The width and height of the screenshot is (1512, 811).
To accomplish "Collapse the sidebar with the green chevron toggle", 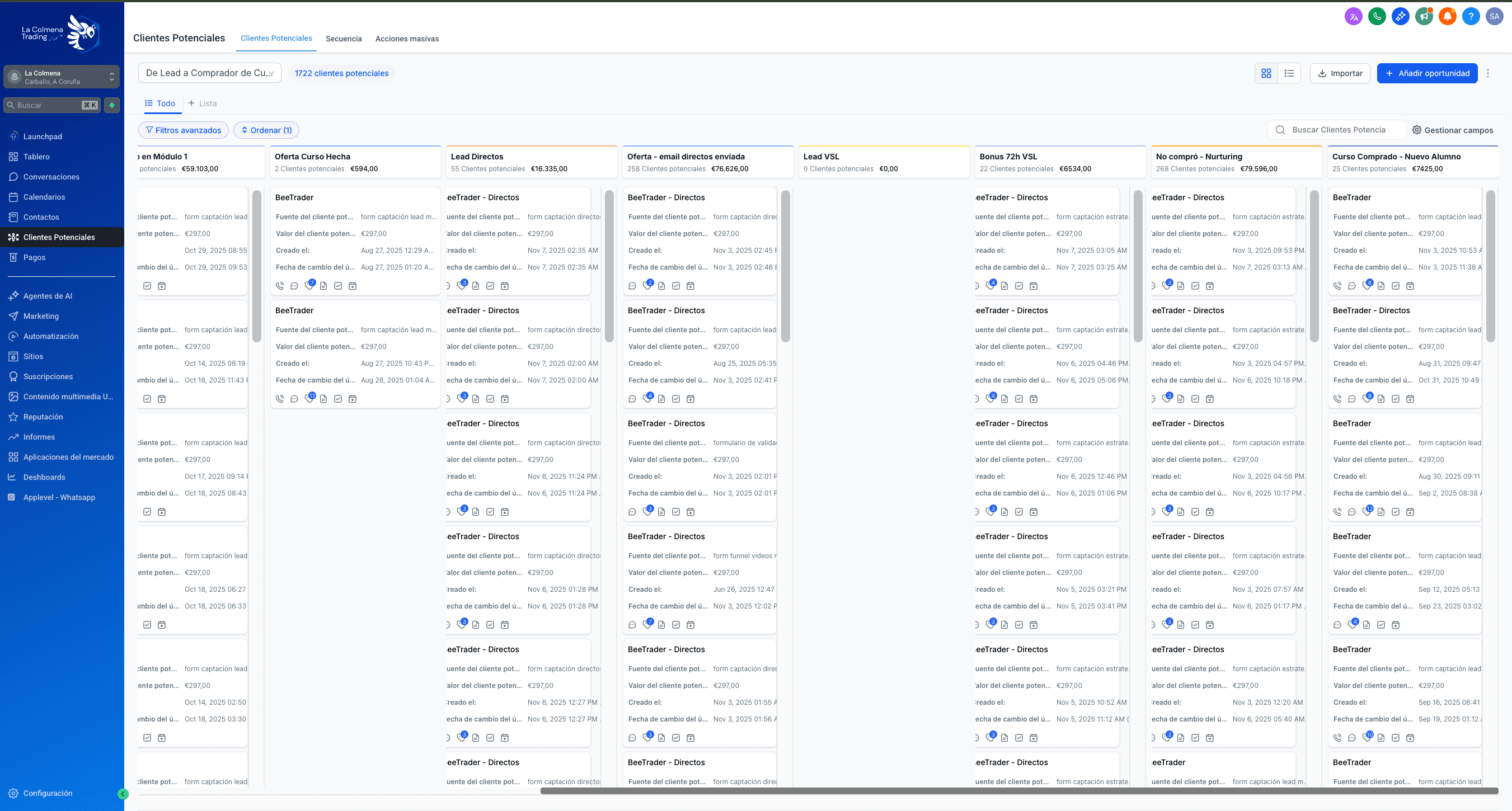I will click(x=123, y=794).
